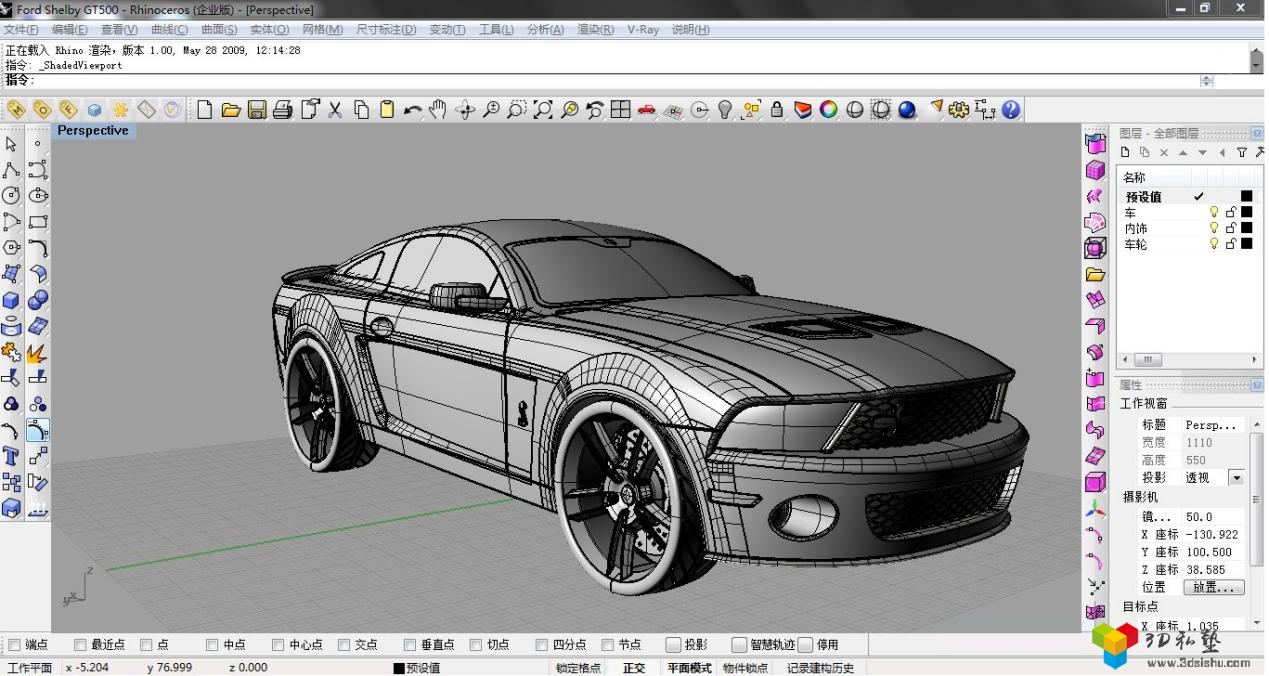The width and height of the screenshot is (1269, 676).
Task: Click the black color swatch of 车 layer
Action: (1247, 213)
